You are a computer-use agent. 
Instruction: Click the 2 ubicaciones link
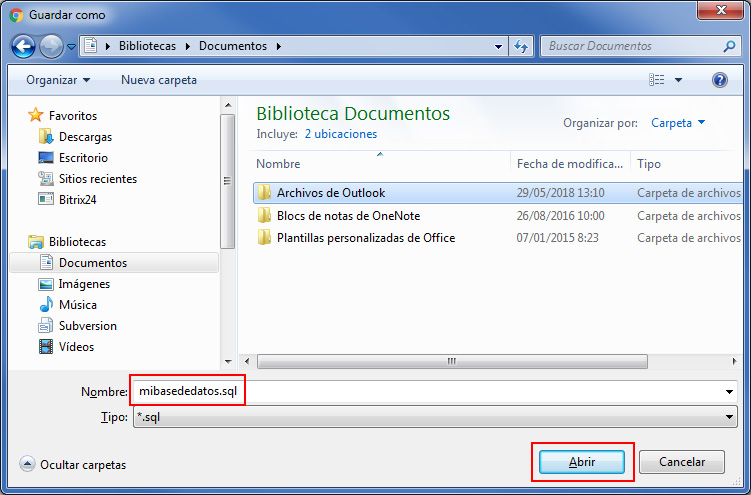341,134
